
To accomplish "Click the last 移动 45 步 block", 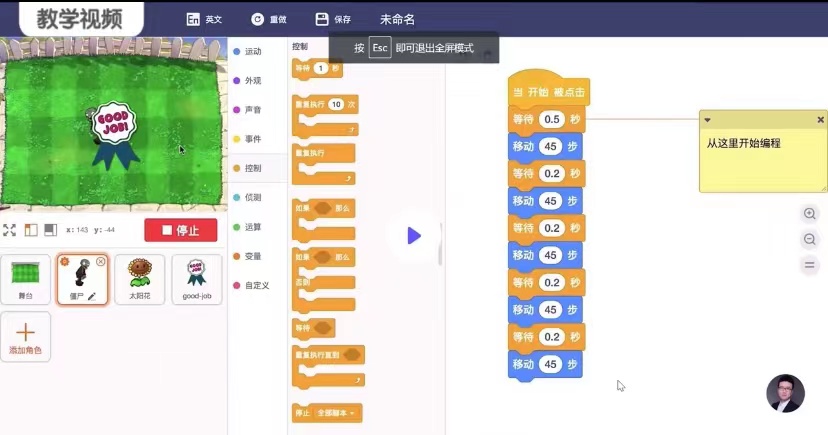I will (545, 364).
